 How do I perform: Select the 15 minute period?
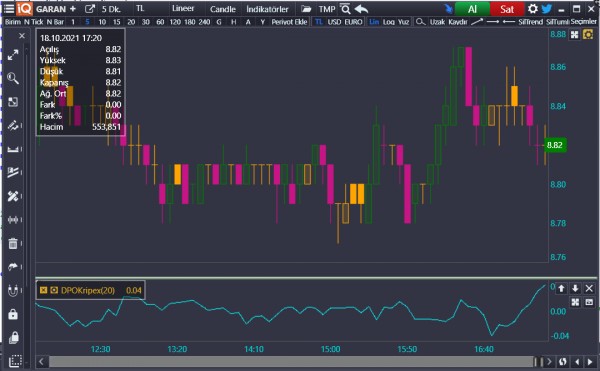[116, 22]
